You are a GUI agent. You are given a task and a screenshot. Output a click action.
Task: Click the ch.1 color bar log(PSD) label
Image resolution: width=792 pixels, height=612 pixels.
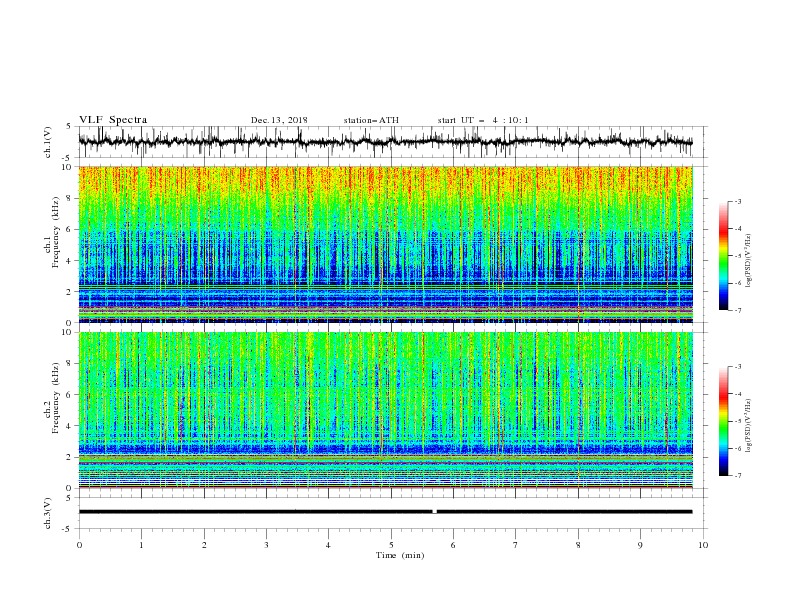[x=749, y=261]
